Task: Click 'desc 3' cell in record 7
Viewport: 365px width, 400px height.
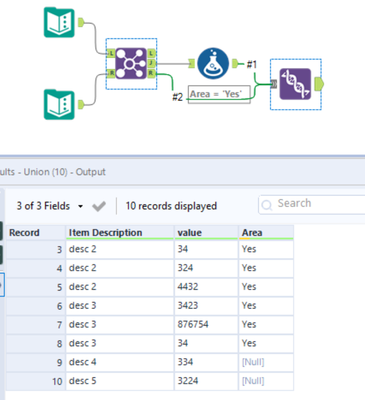Action: tap(120, 324)
